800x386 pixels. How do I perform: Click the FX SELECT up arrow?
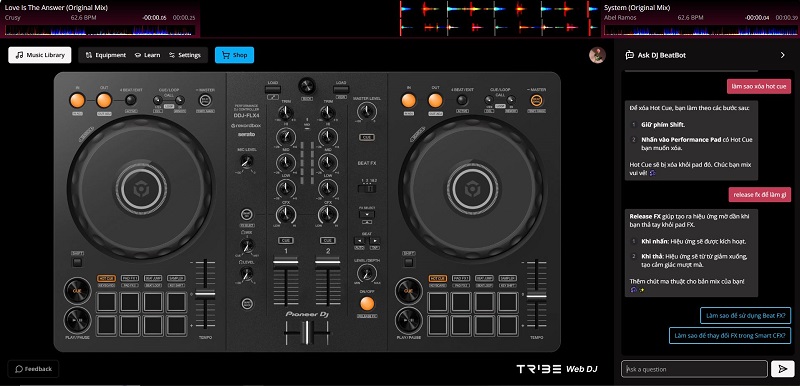[x=367, y=222]
